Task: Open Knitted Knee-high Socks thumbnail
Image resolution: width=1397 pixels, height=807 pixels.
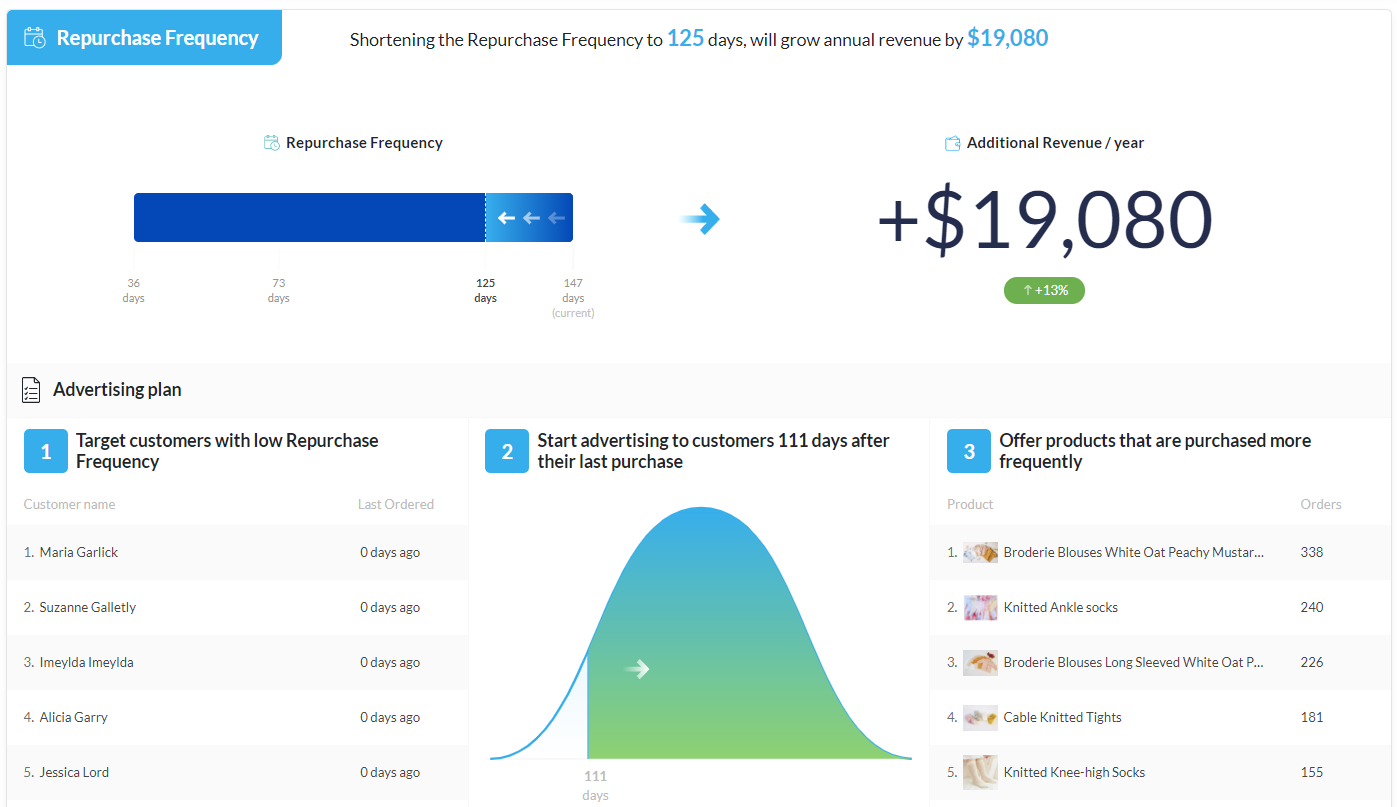Action: pos(980,772)
